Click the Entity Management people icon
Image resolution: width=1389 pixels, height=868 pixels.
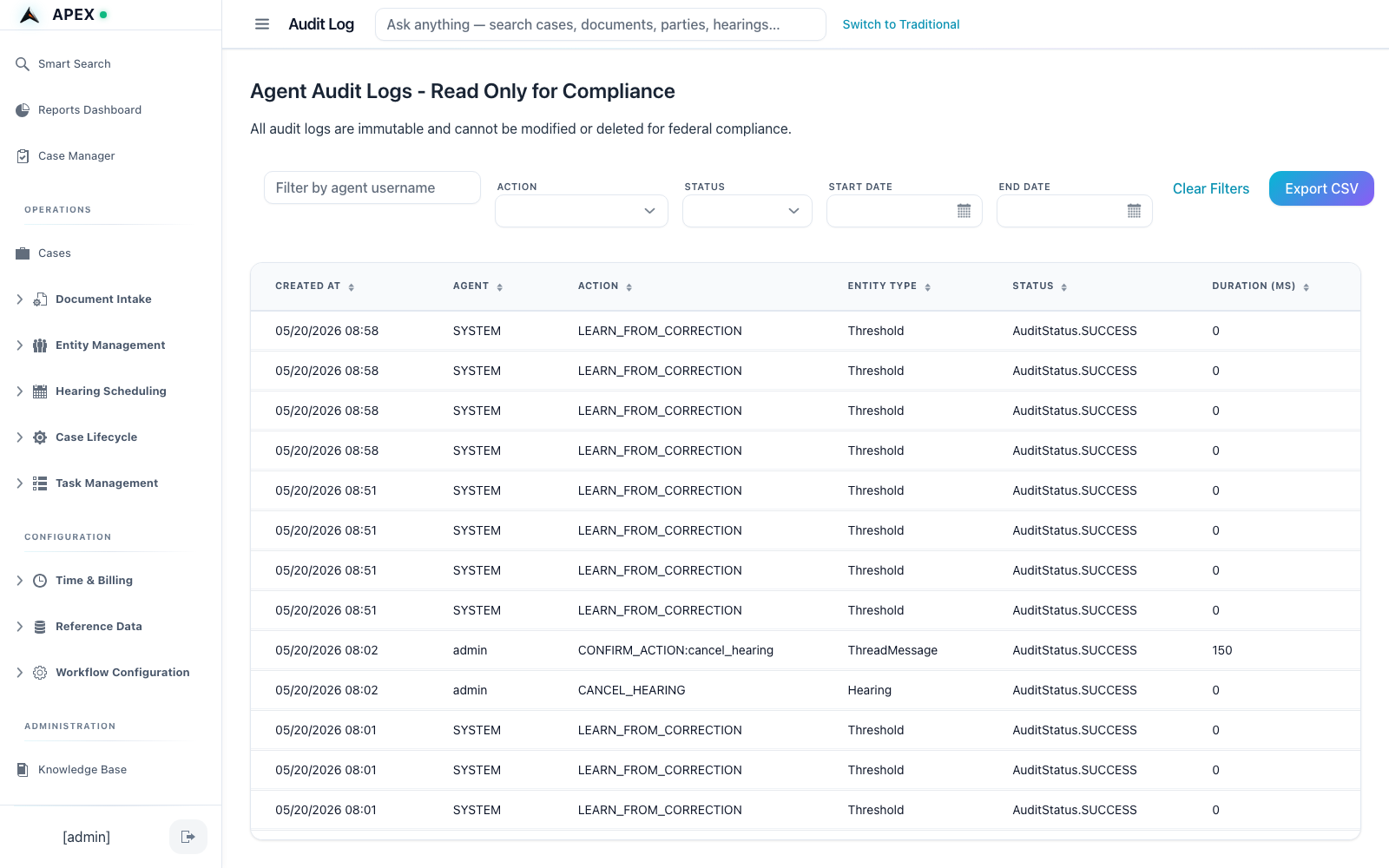point(40,345)
